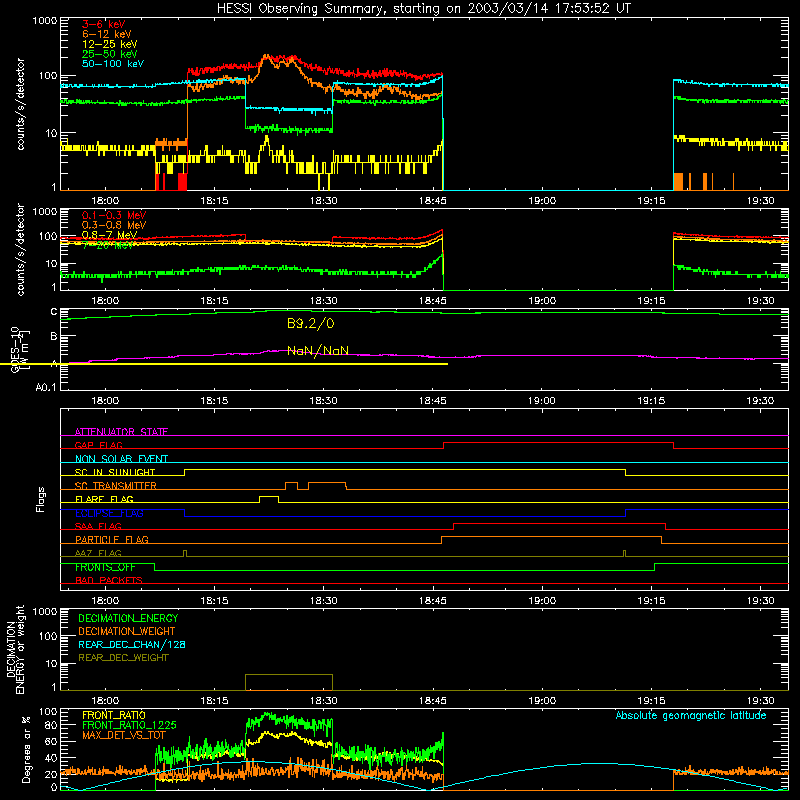Click the Degrees or % axis title
Image resolution: width=800 pixels, height=800 pixels.
tap(26, 749)
